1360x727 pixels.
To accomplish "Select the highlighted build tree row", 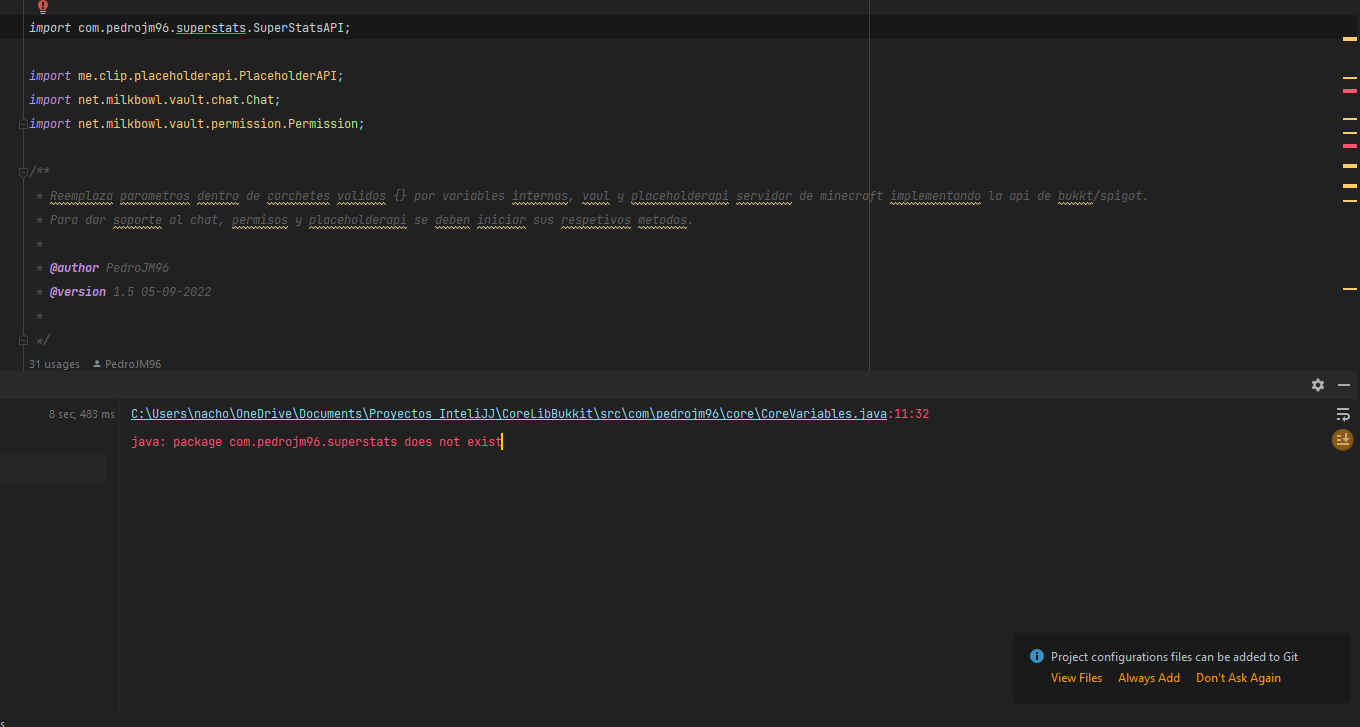I will 53,469.
